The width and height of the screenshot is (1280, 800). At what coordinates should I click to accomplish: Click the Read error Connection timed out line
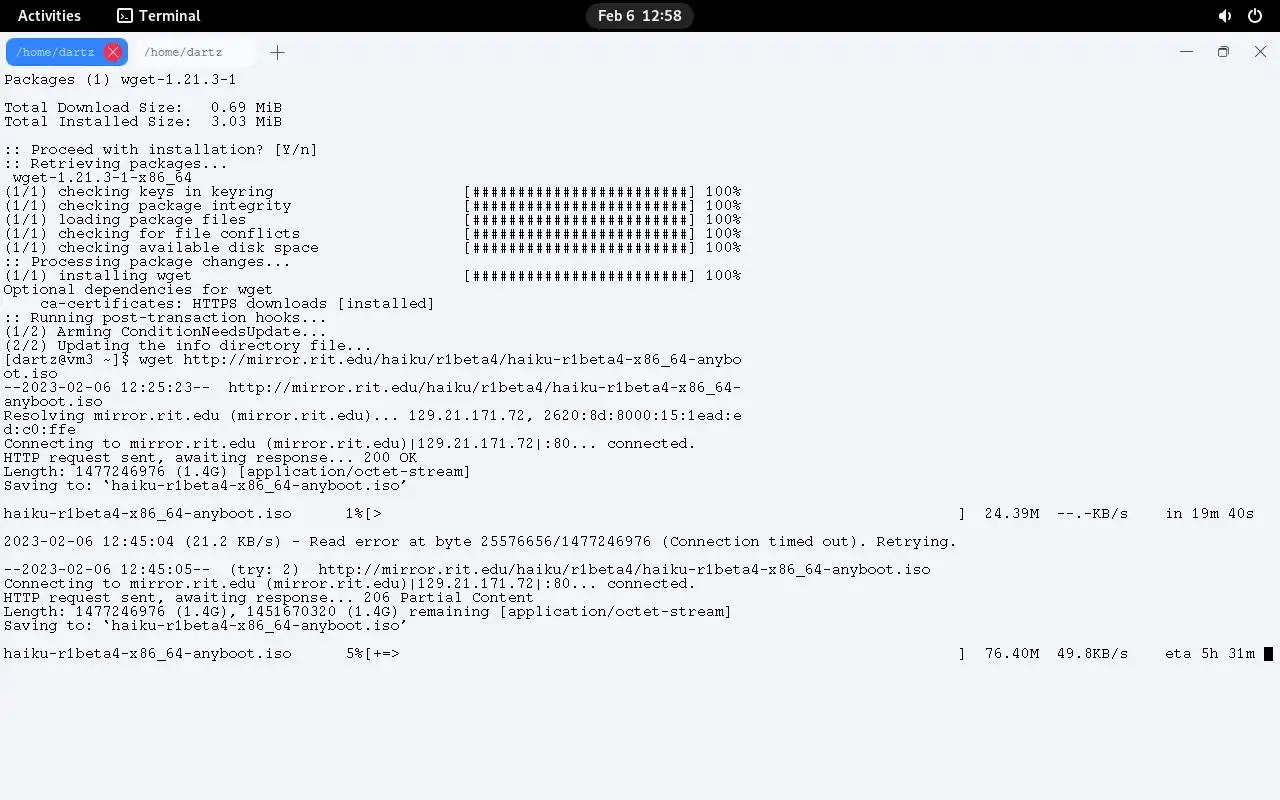480,542
